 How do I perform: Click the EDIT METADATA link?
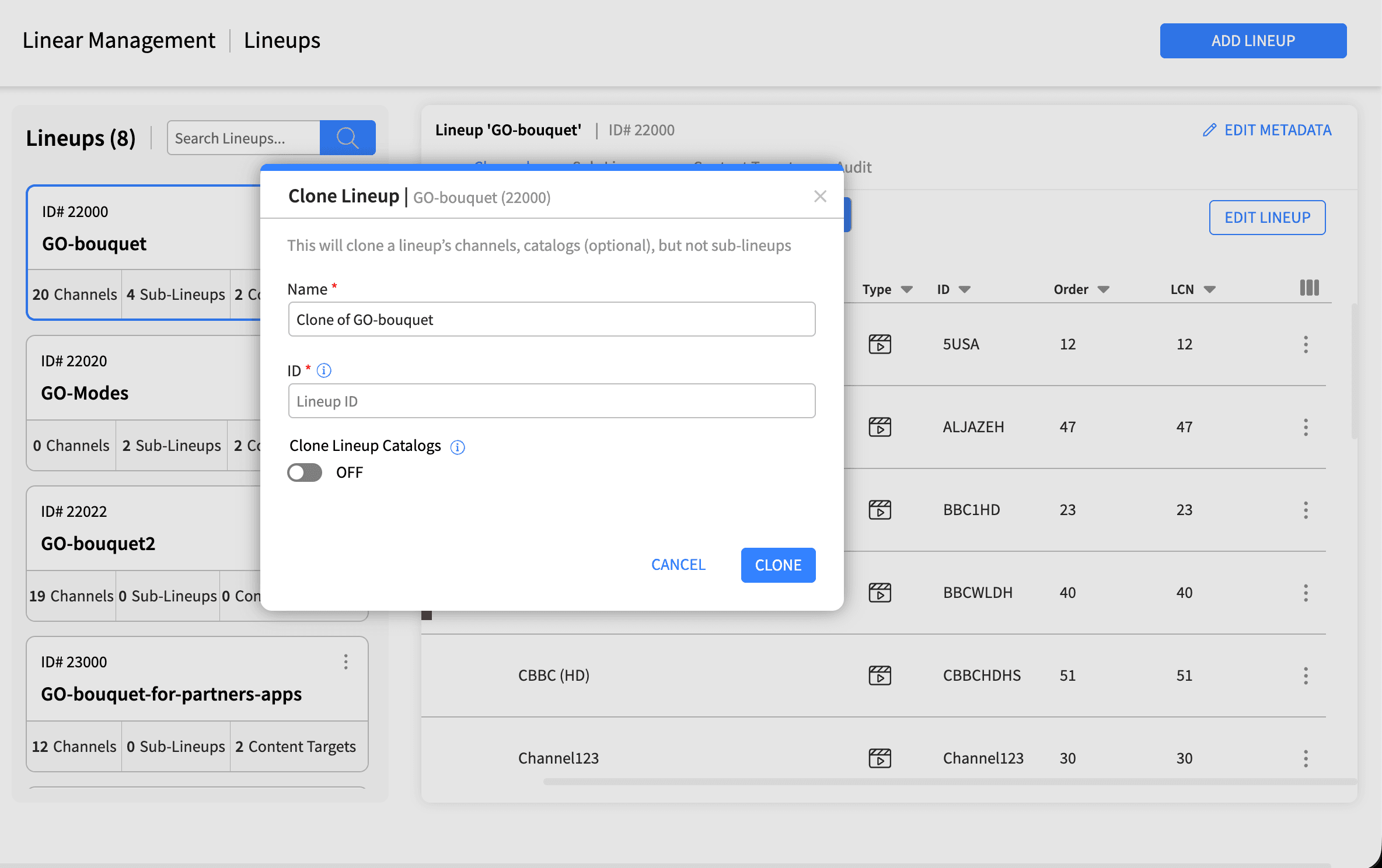[x=1267, y=130]
